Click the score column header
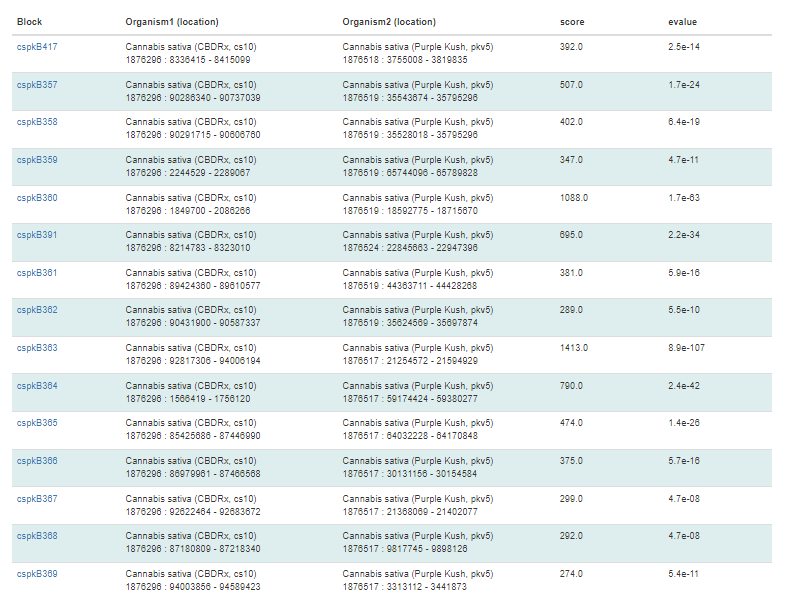Screen dimensions: 805x591 (x=572, y=22)
